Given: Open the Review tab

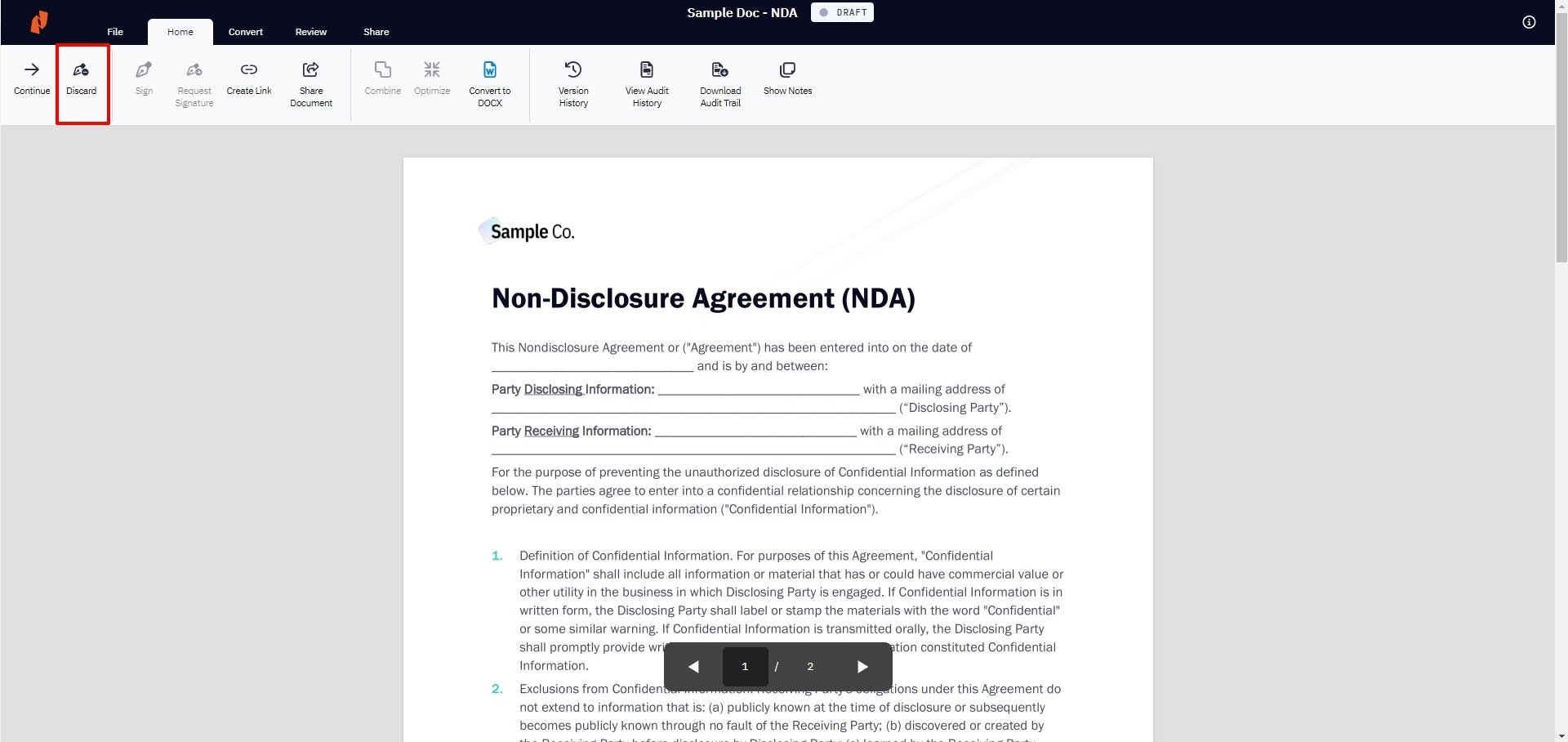Looking at the screenshot, I should click(x=310, y=32).
